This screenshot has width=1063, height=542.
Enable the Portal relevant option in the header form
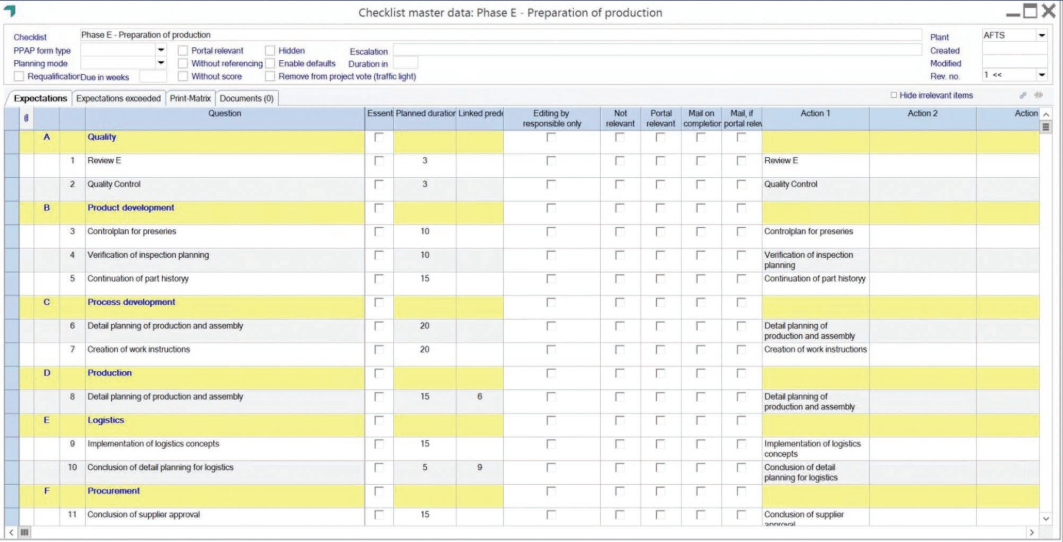(x=183, y=50)
